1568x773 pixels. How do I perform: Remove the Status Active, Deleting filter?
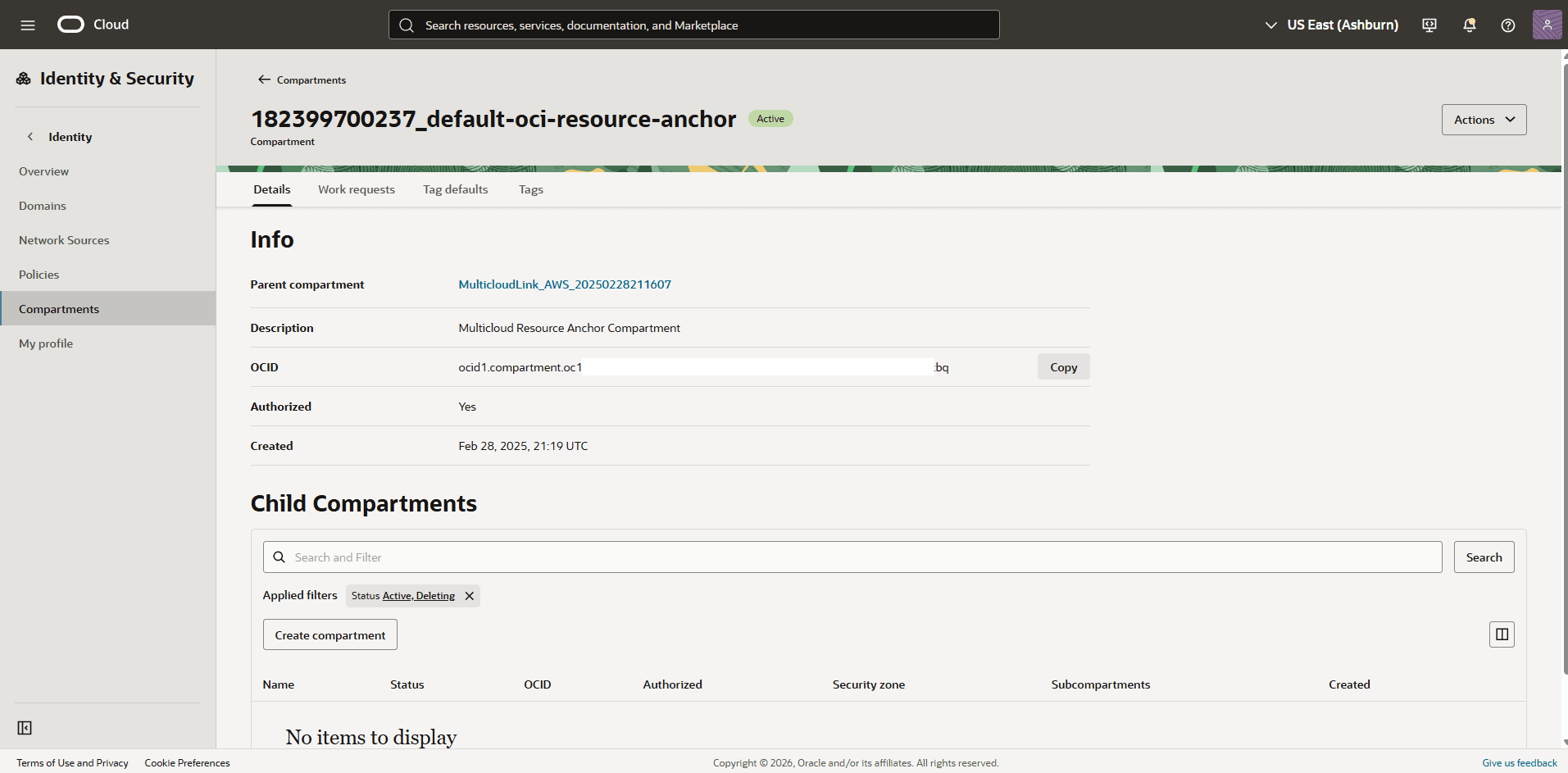tap(470, 596)
